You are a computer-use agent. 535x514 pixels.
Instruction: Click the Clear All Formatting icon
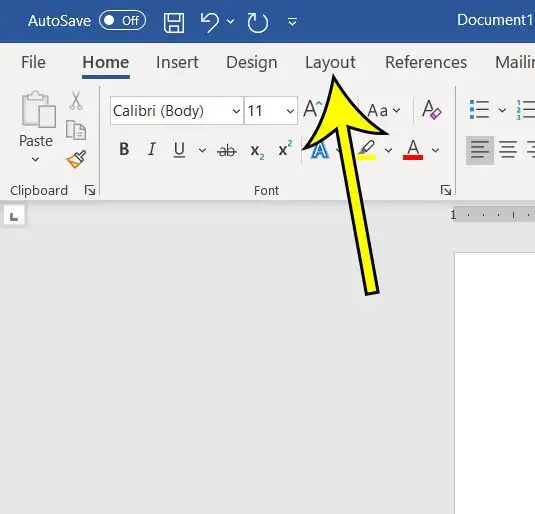pyautogui.click(x=431, y=110)
